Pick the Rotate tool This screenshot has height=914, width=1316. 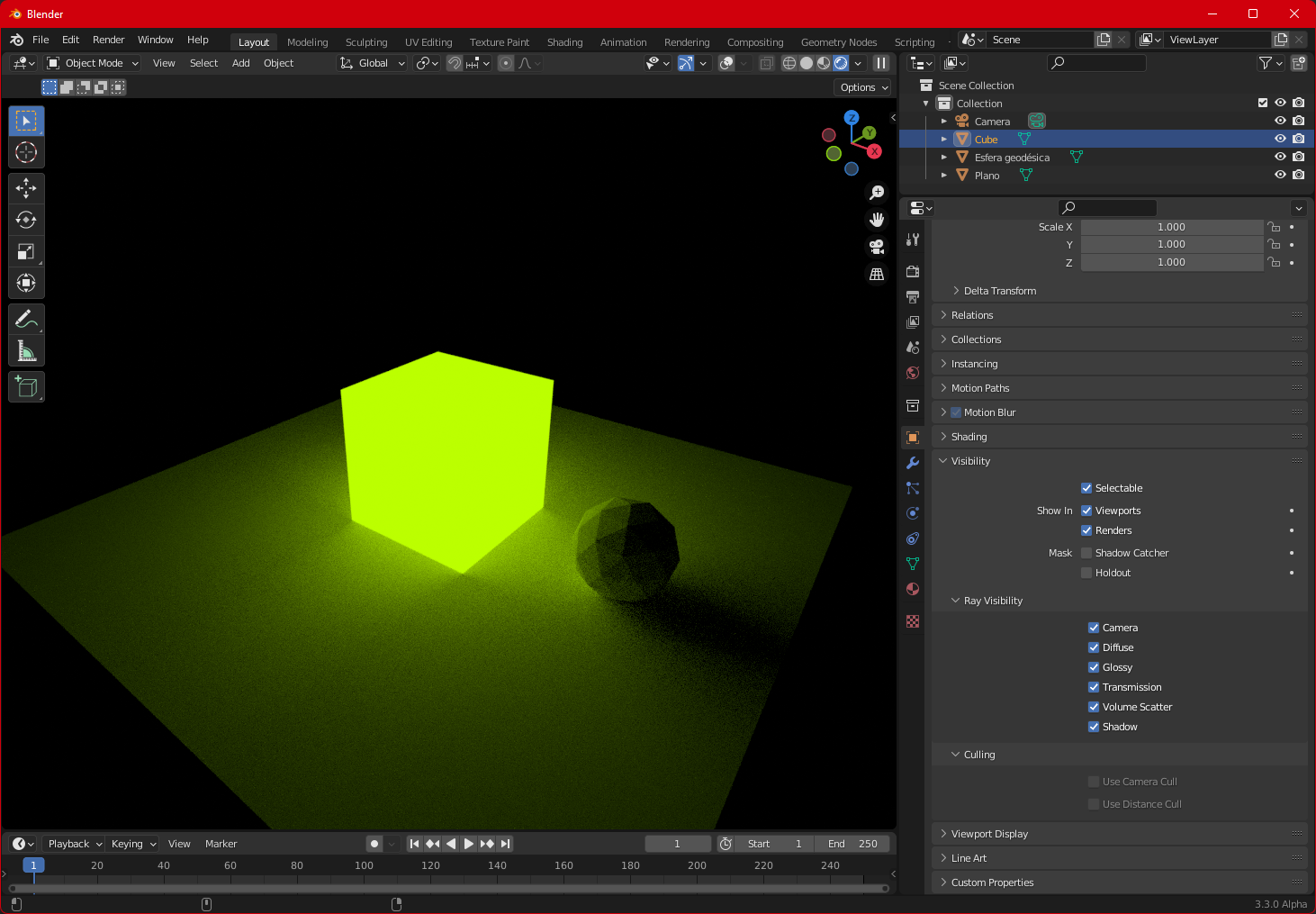[26, 220]
